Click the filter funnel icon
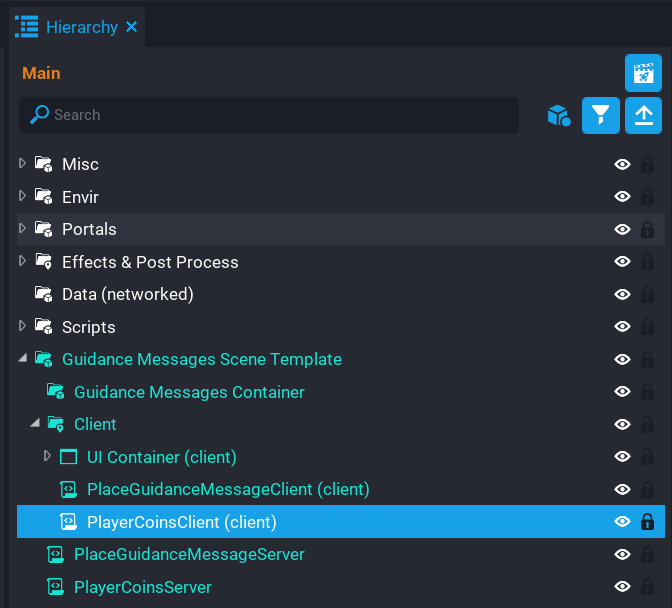Image resolution: width=672 pixels, height=608 pixels. (601, 115)
